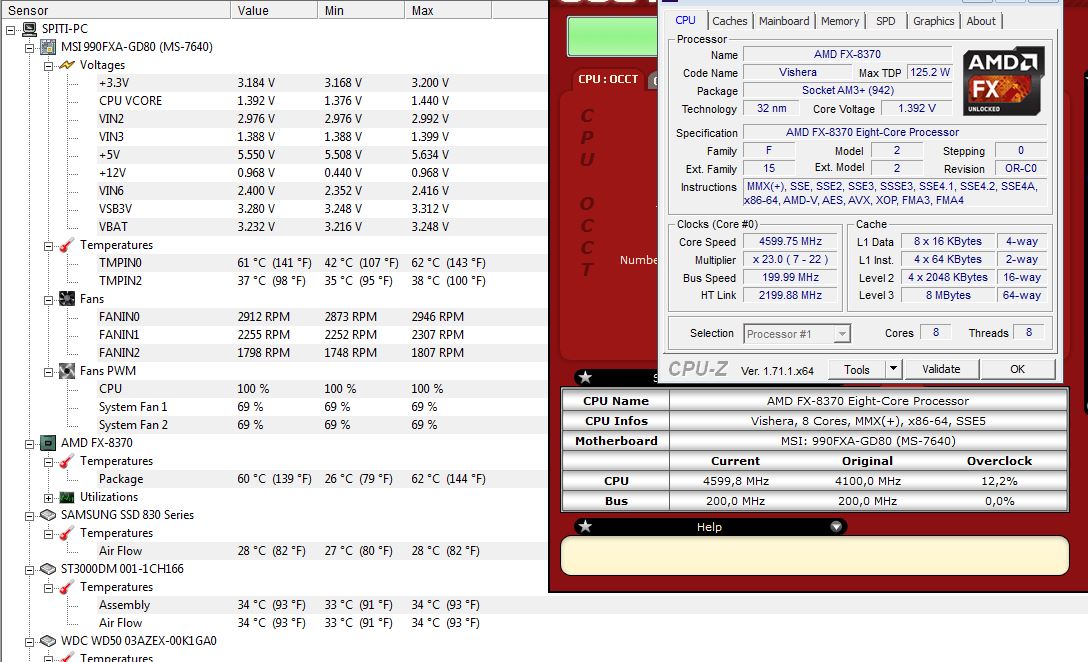Image resolution: width=1088 pixels, height=662 pixels.
Task: Open the About tab in CPU-Z
Action: tap(980, 21)
